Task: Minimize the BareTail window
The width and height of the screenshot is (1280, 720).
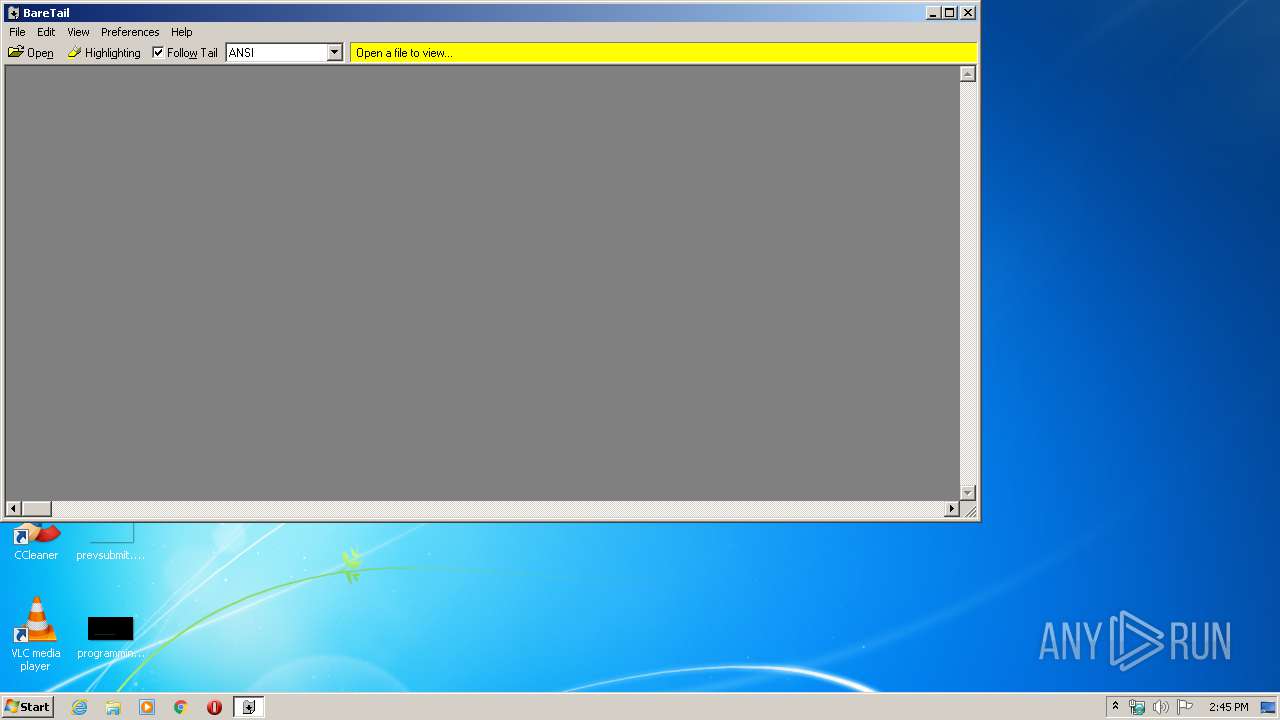Action: [x=933, y=13]
